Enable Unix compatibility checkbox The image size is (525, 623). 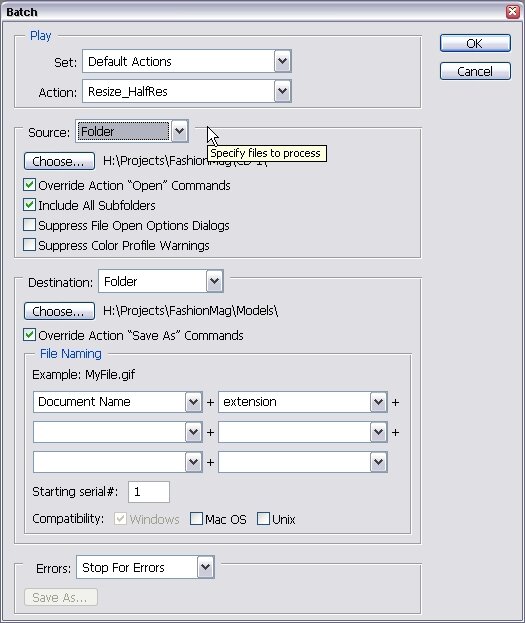263,519
